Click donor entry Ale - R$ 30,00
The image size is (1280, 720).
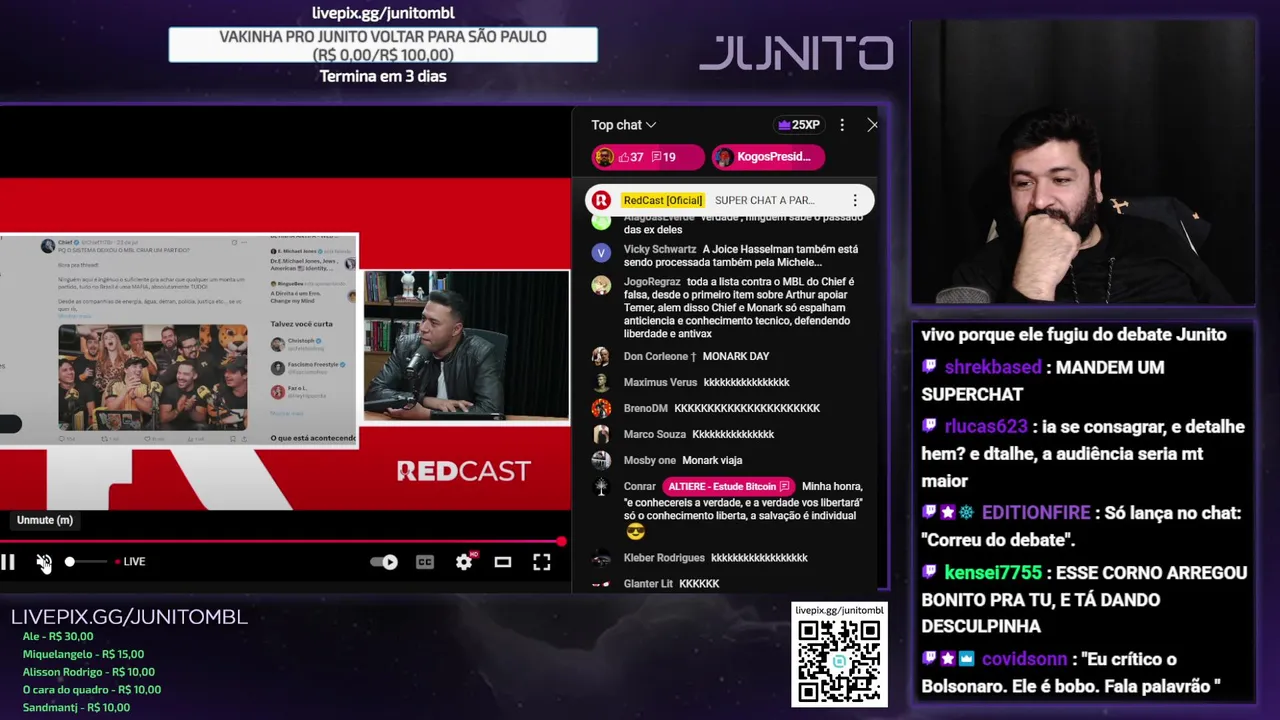click(x=58, y=636)
